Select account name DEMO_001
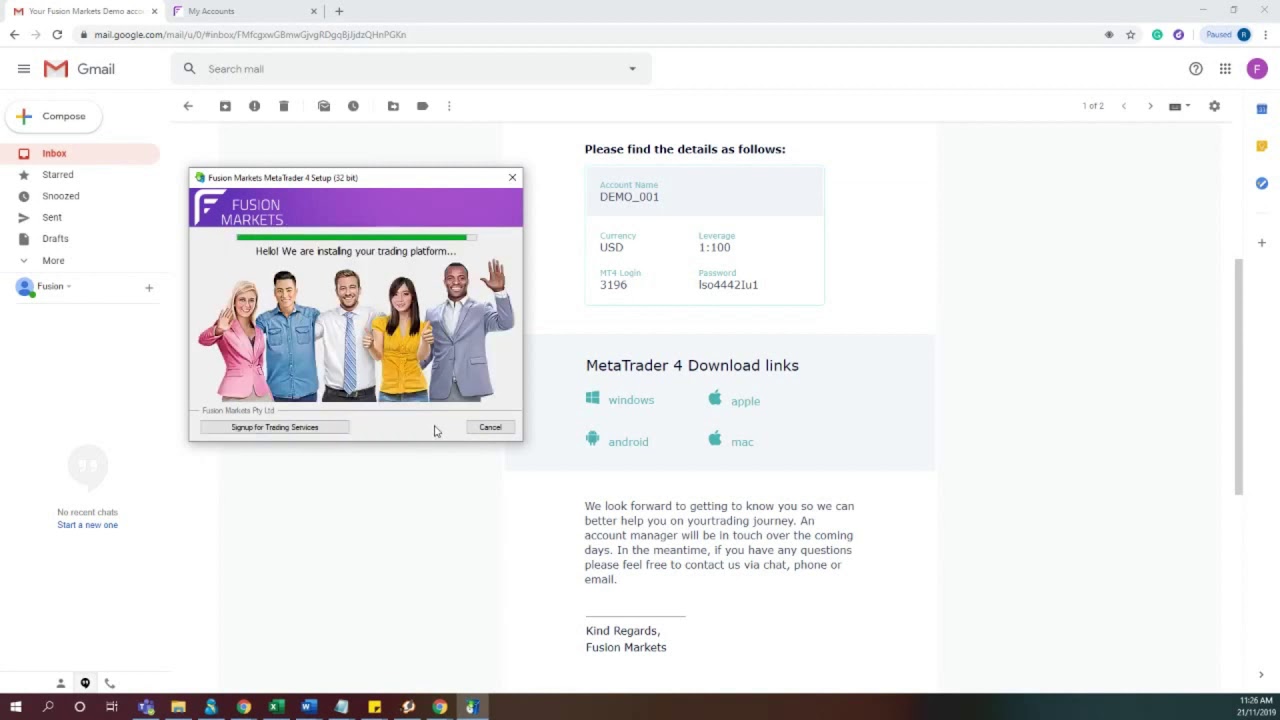 [x=629, y=197]
